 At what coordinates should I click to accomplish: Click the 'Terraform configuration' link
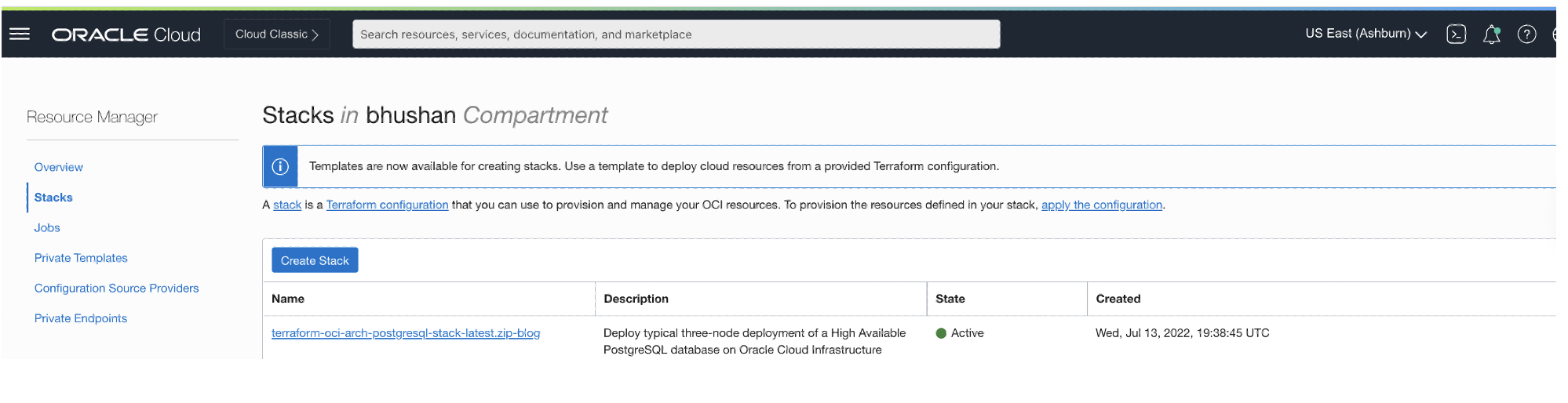387,205
